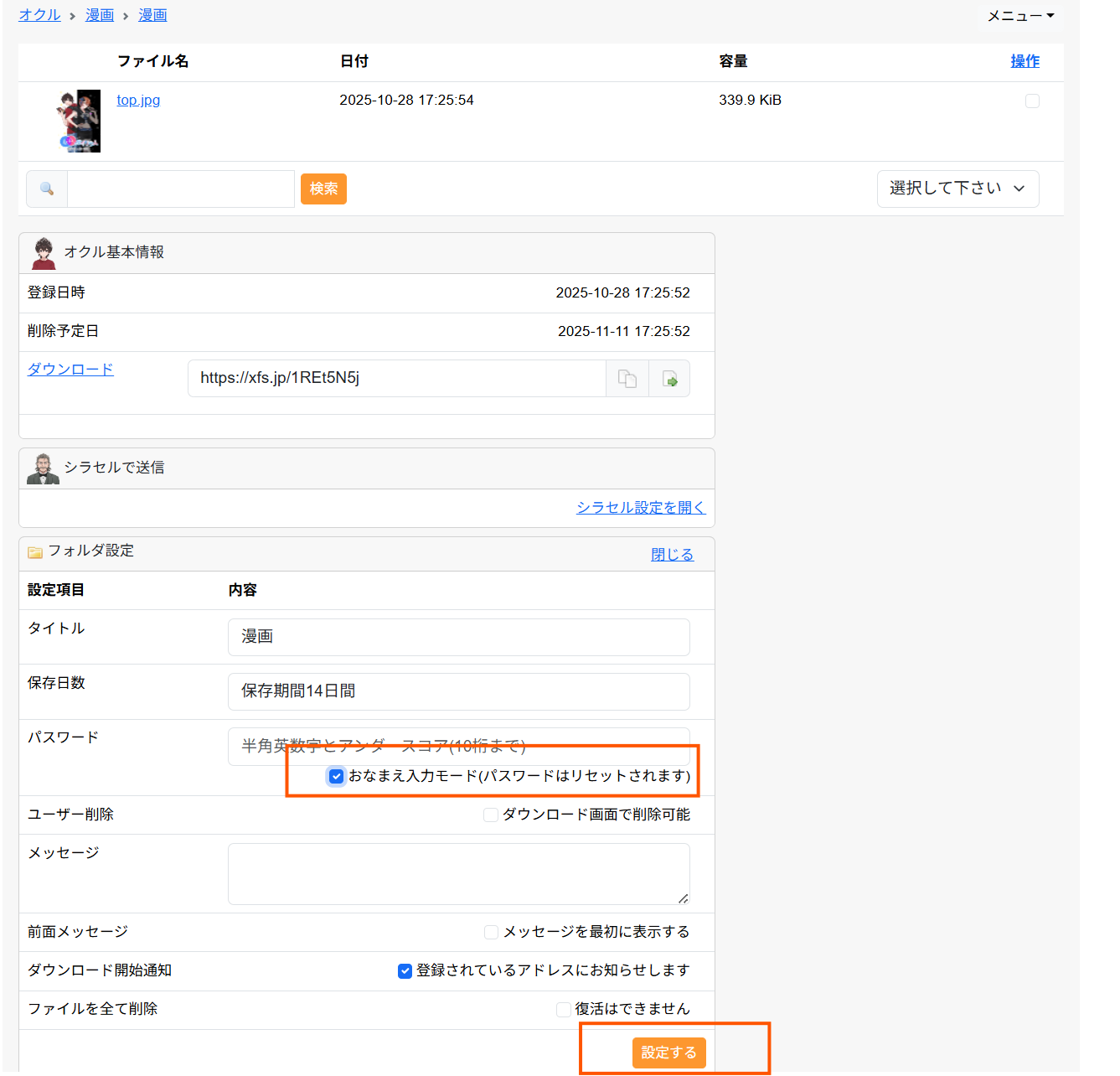Viewport: 1120px width, 1076px height.
Task: Collapse folder settings with 閉じる
Action: pyautogui.click(x=672, y=555)
